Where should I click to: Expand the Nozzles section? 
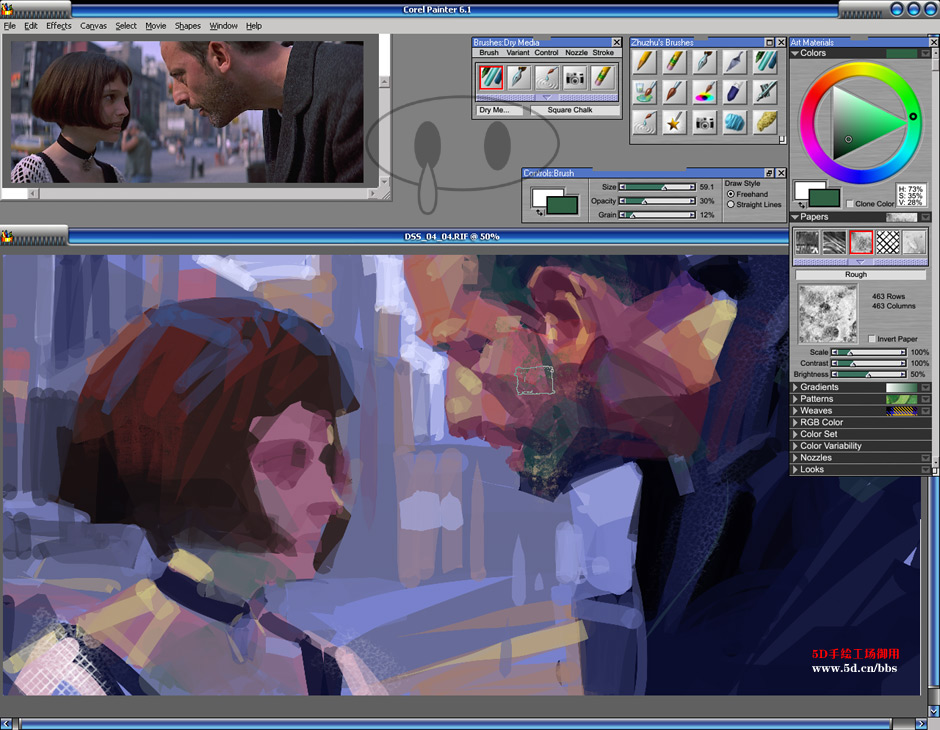coord(795,457)
